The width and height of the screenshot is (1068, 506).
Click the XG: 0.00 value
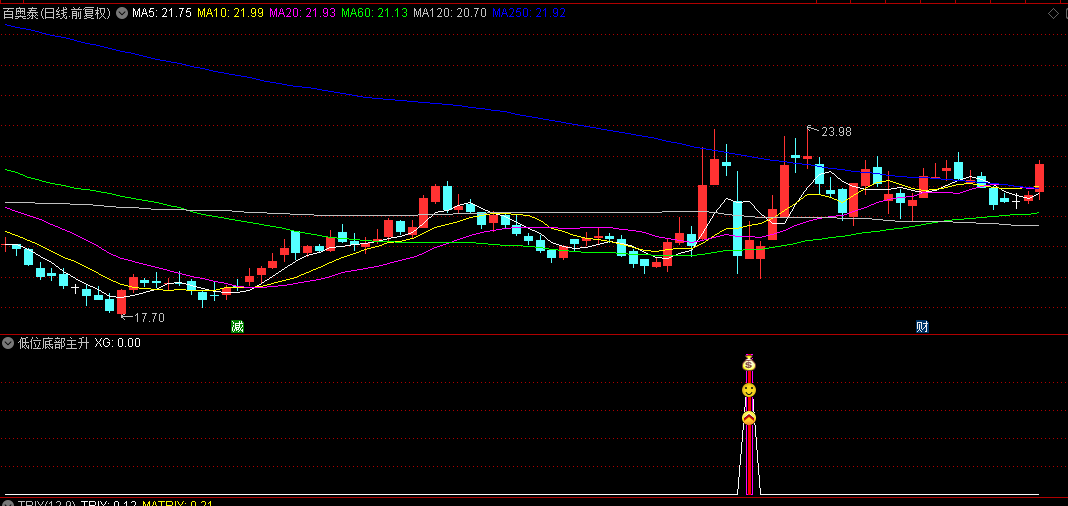click(118, 343)
